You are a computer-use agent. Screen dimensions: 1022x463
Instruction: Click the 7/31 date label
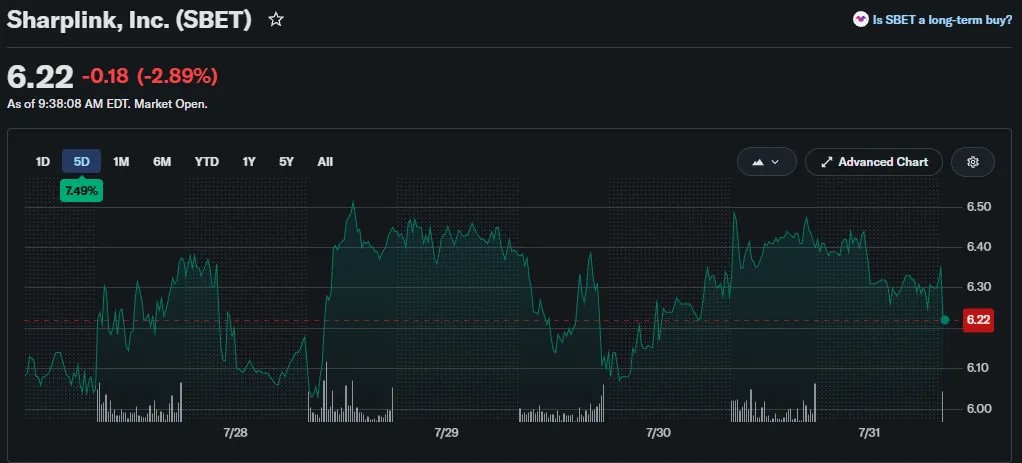tap(870, 433)
